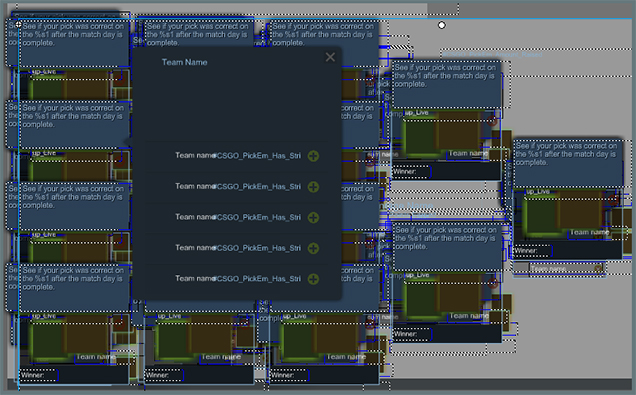Close the Team Name popup
Image resolution: width=636 pixels, height=395 pixels.
coord(330,57)
